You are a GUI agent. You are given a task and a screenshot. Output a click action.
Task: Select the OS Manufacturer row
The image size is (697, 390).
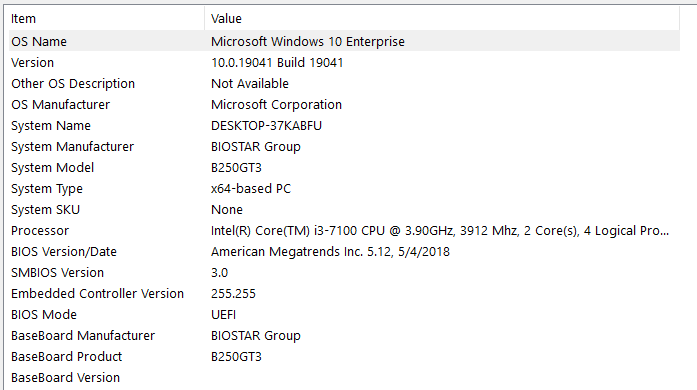[x=344, y=105]
